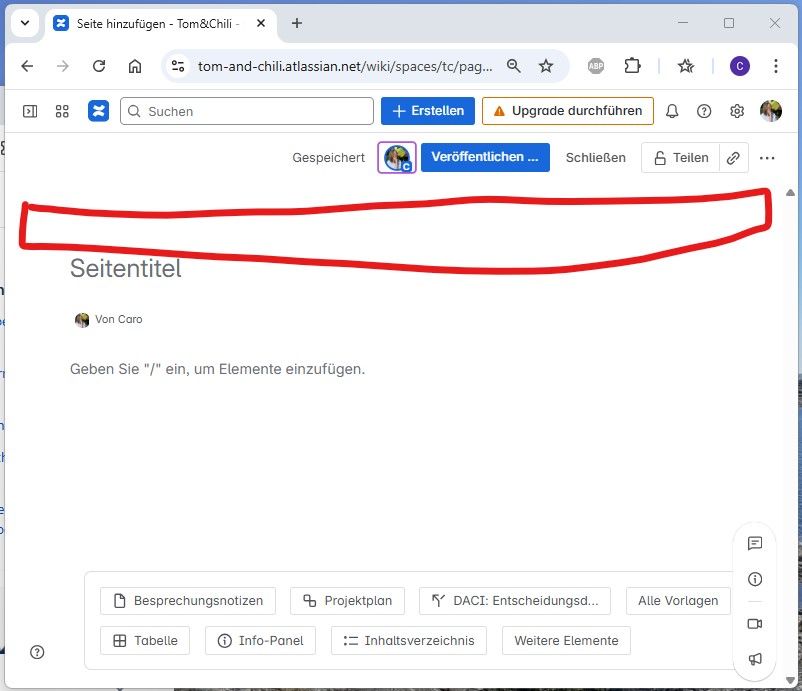802x691 pixels.
Task: Click the scrollbar up arrow
Action: [x=790, y=193]
